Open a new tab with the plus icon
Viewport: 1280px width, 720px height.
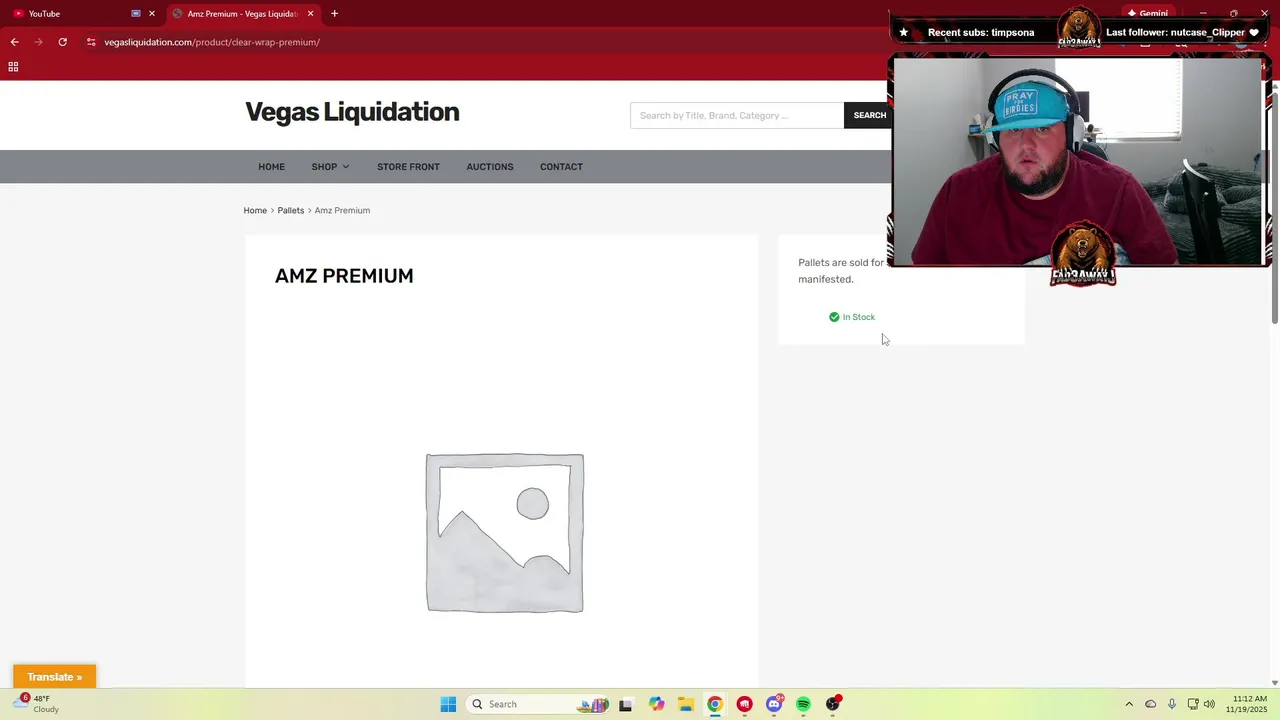334,14
